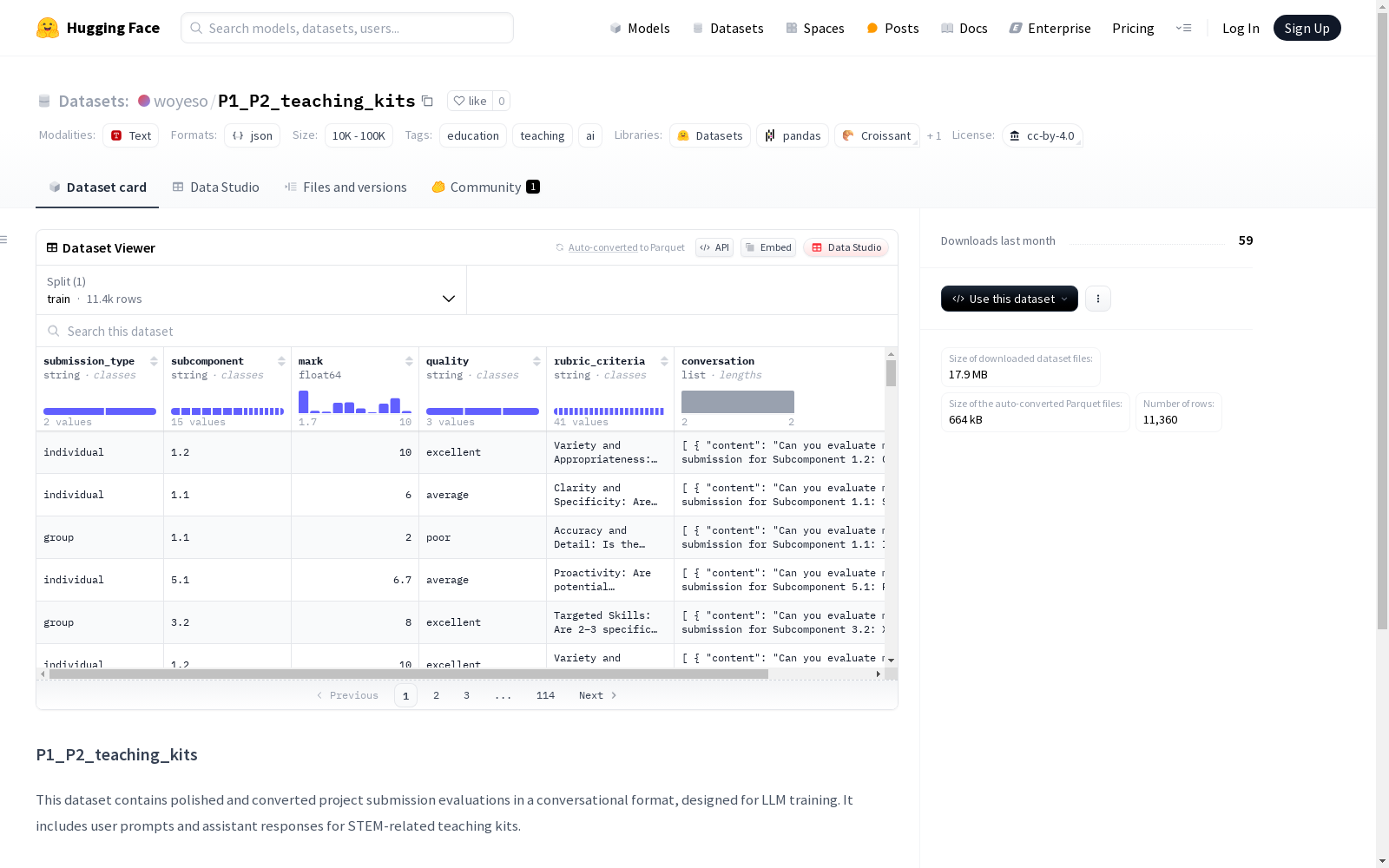Screen dimensions: 1389x868
Task: Focus the Search models, datasets, users field
Action: (x=347, y=28)
